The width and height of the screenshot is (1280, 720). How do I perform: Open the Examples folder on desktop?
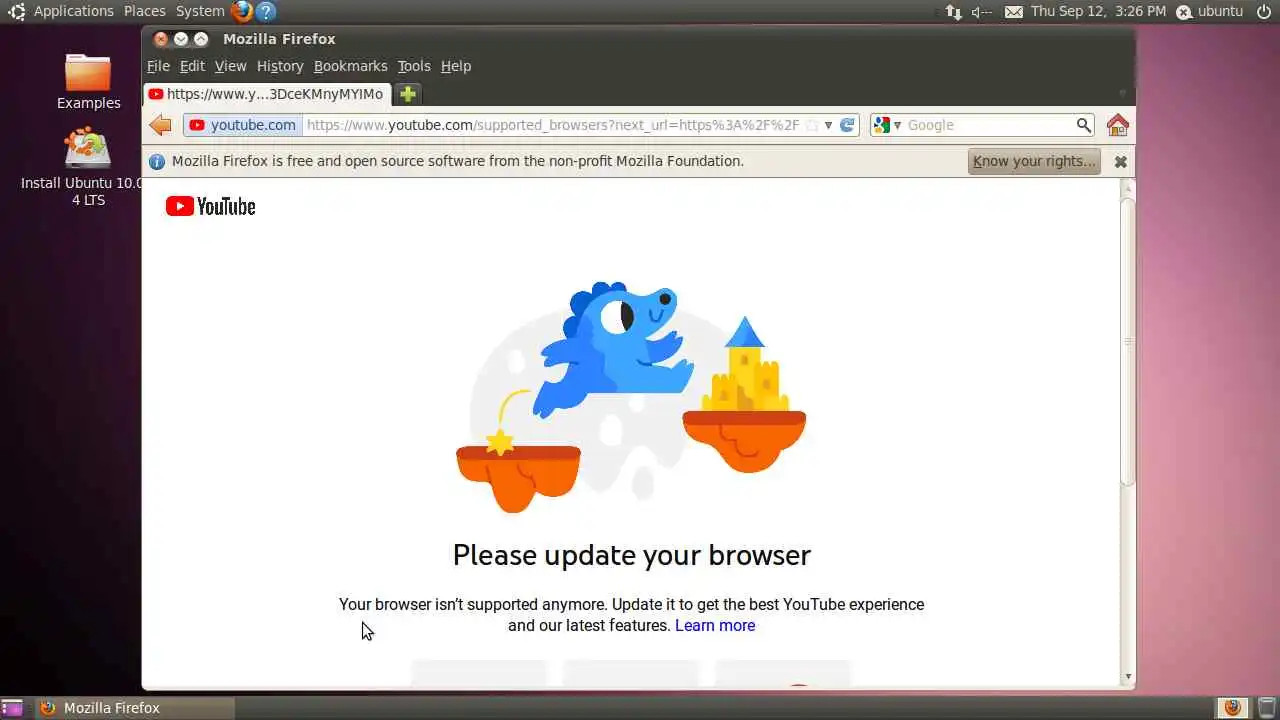tap(88, 82)
